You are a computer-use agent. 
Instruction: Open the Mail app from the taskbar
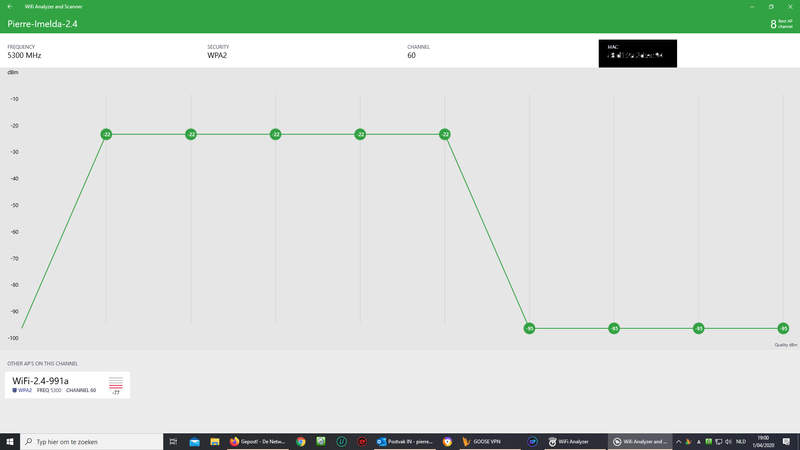pos(194,442)
